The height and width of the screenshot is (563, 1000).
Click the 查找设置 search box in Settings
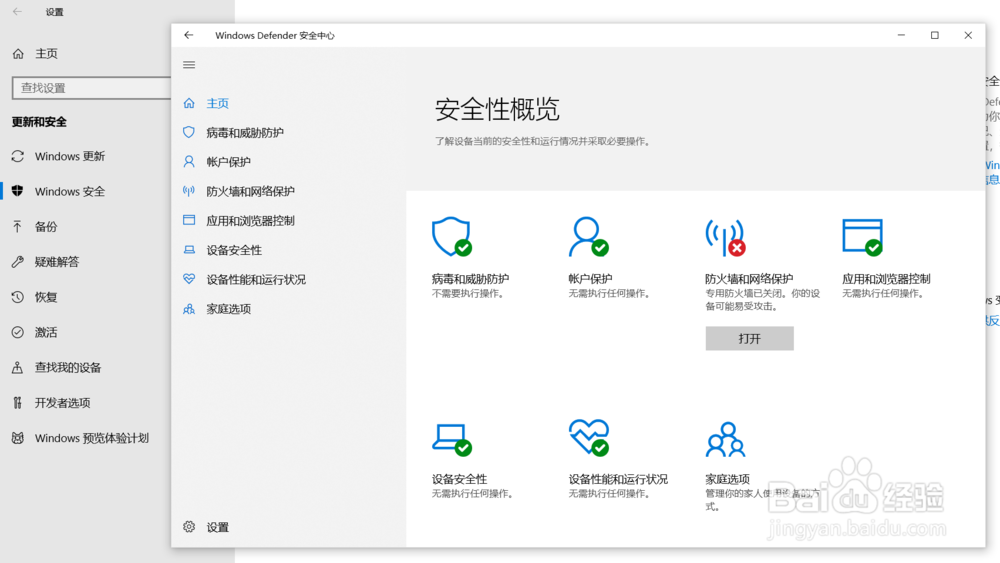coord(91,88)
